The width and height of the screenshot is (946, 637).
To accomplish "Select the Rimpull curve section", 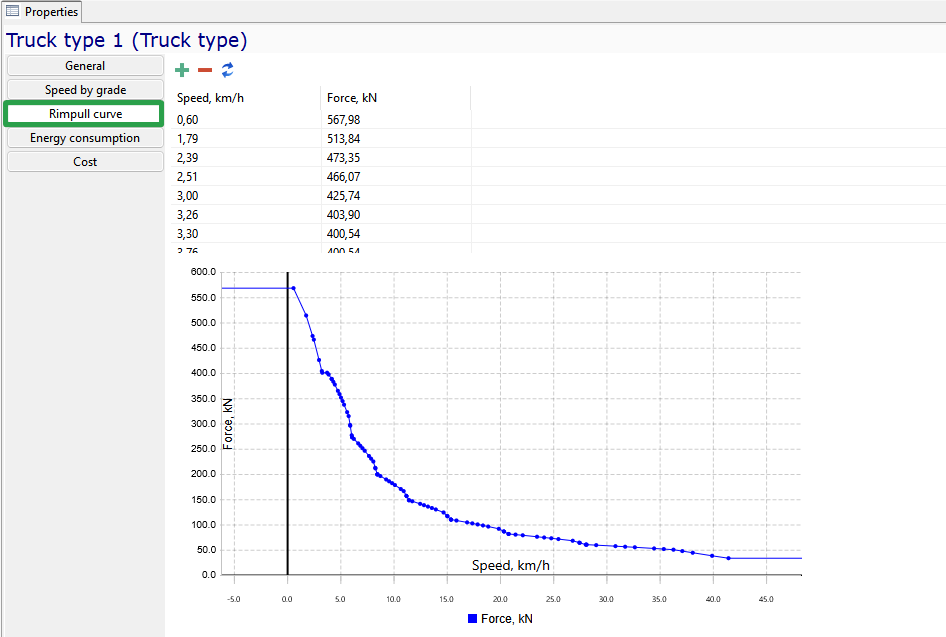I will coord(85,114).
